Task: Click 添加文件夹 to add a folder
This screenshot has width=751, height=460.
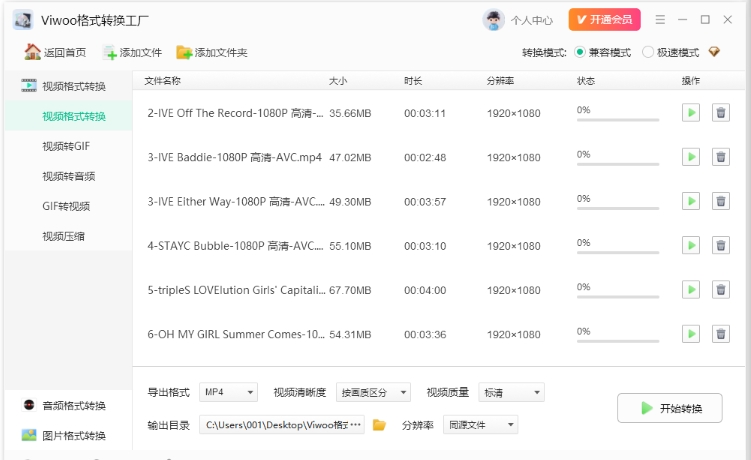Action: coord(212,52)
